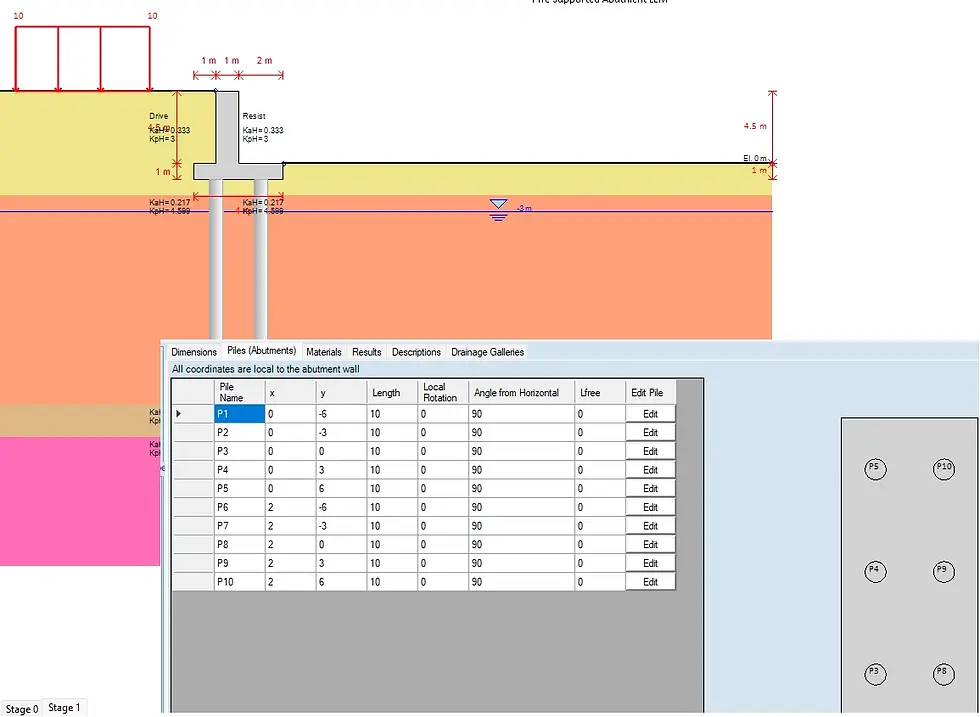This screenshot has width=980, height=717.
Task: Select pile P3 circle in plan view
Action: pyautogui.click(x=875, y=674)
